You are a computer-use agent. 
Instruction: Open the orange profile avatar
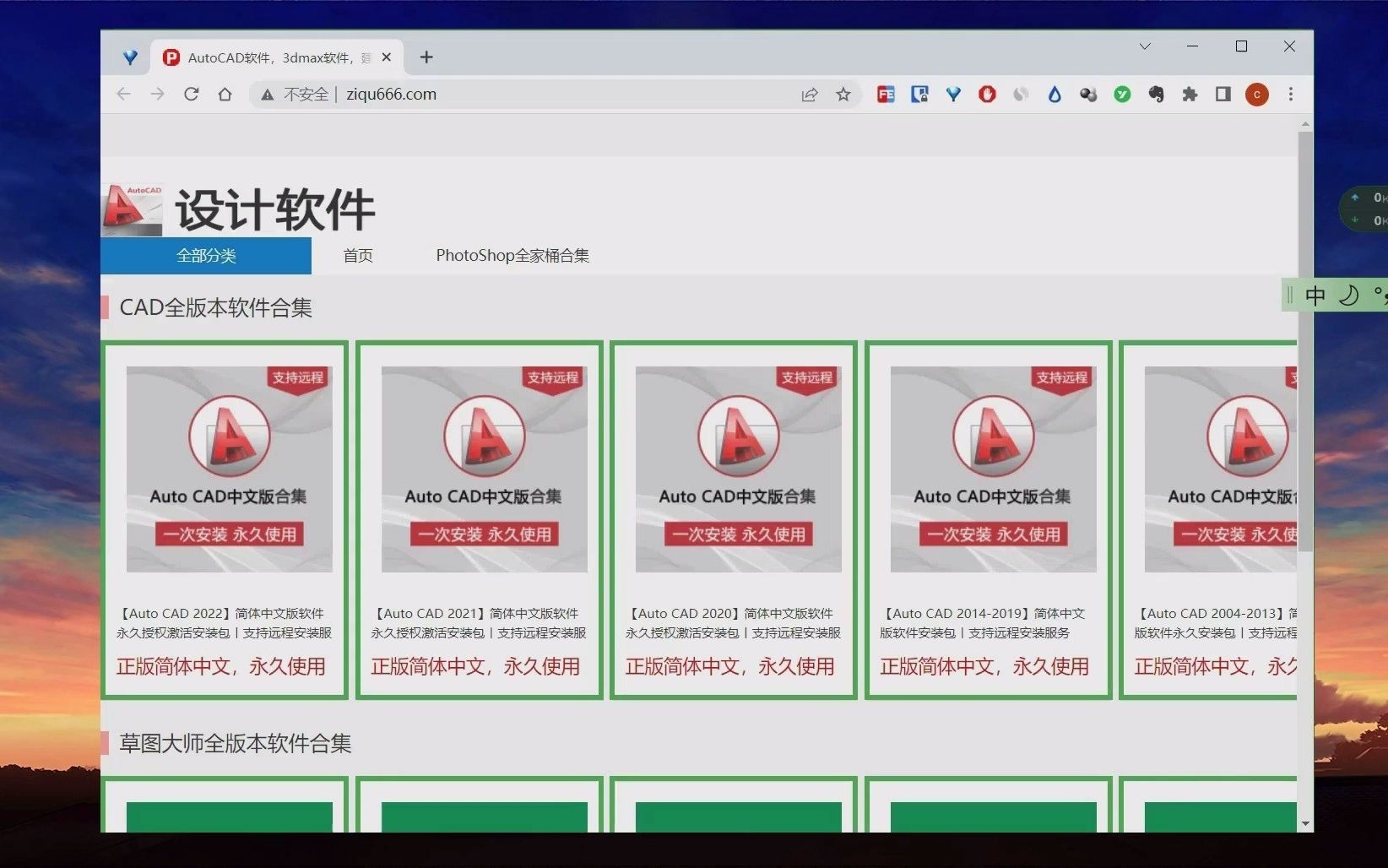point(1257,95)
